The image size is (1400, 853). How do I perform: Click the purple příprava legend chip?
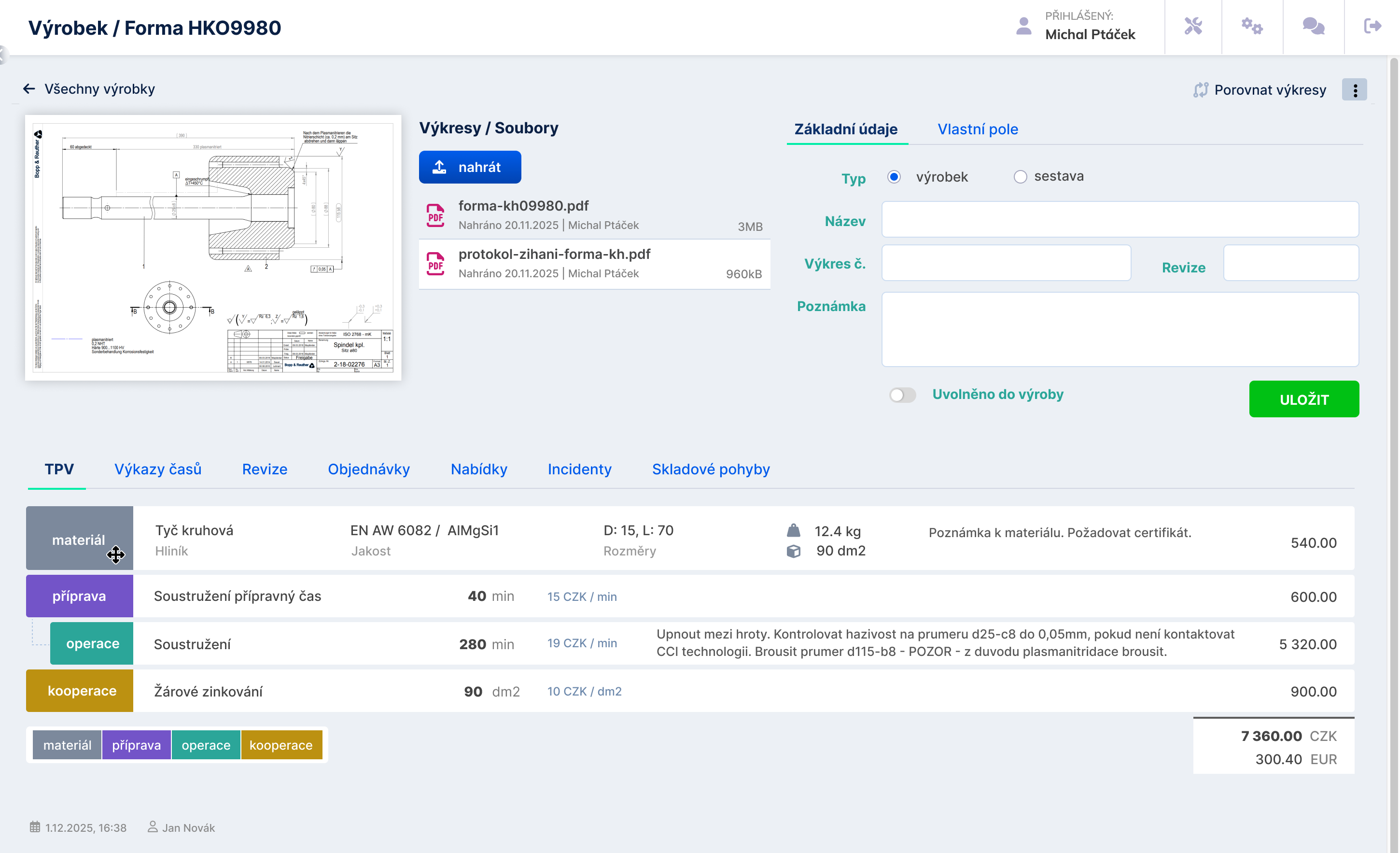(136, 745)
